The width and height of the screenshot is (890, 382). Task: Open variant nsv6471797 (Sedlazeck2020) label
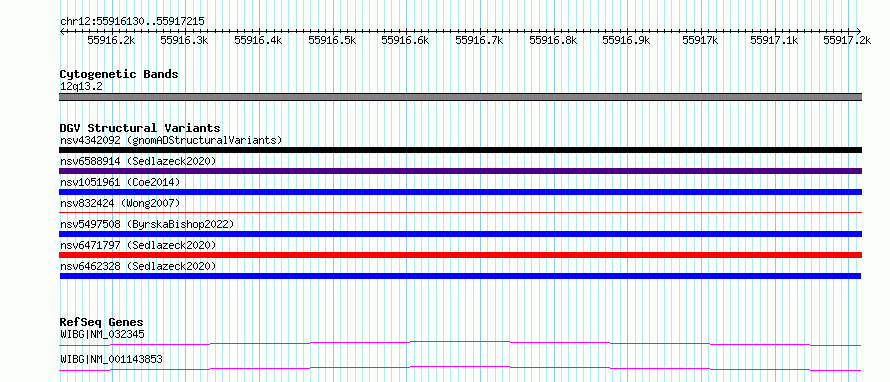[138, 245]
